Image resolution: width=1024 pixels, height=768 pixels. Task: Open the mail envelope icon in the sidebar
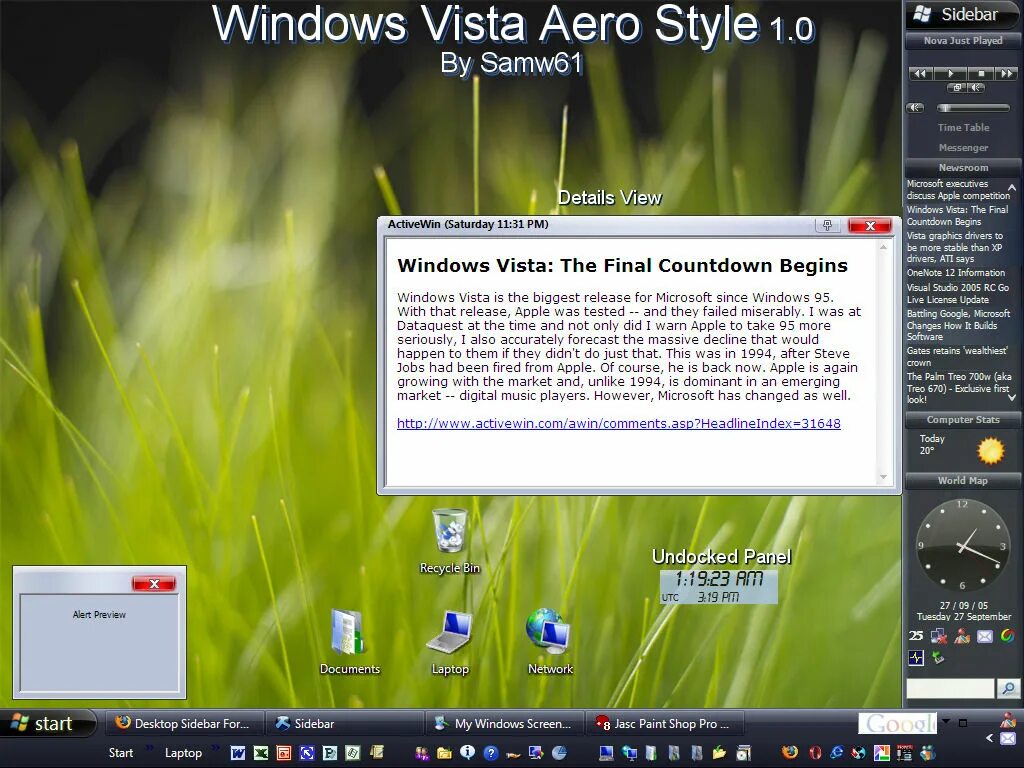[x=984, y=636]
